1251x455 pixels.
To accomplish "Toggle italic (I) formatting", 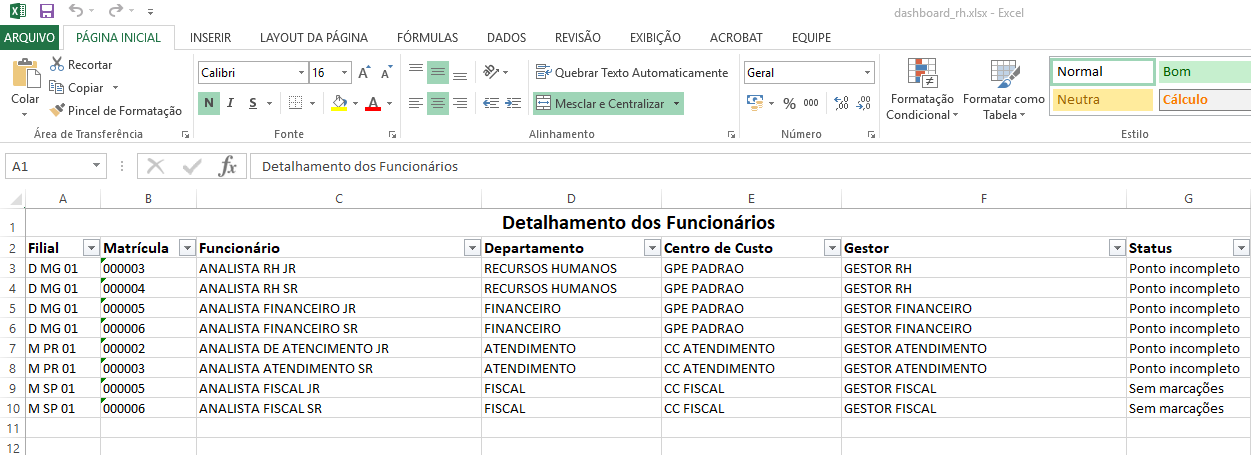I will point(231,103).
